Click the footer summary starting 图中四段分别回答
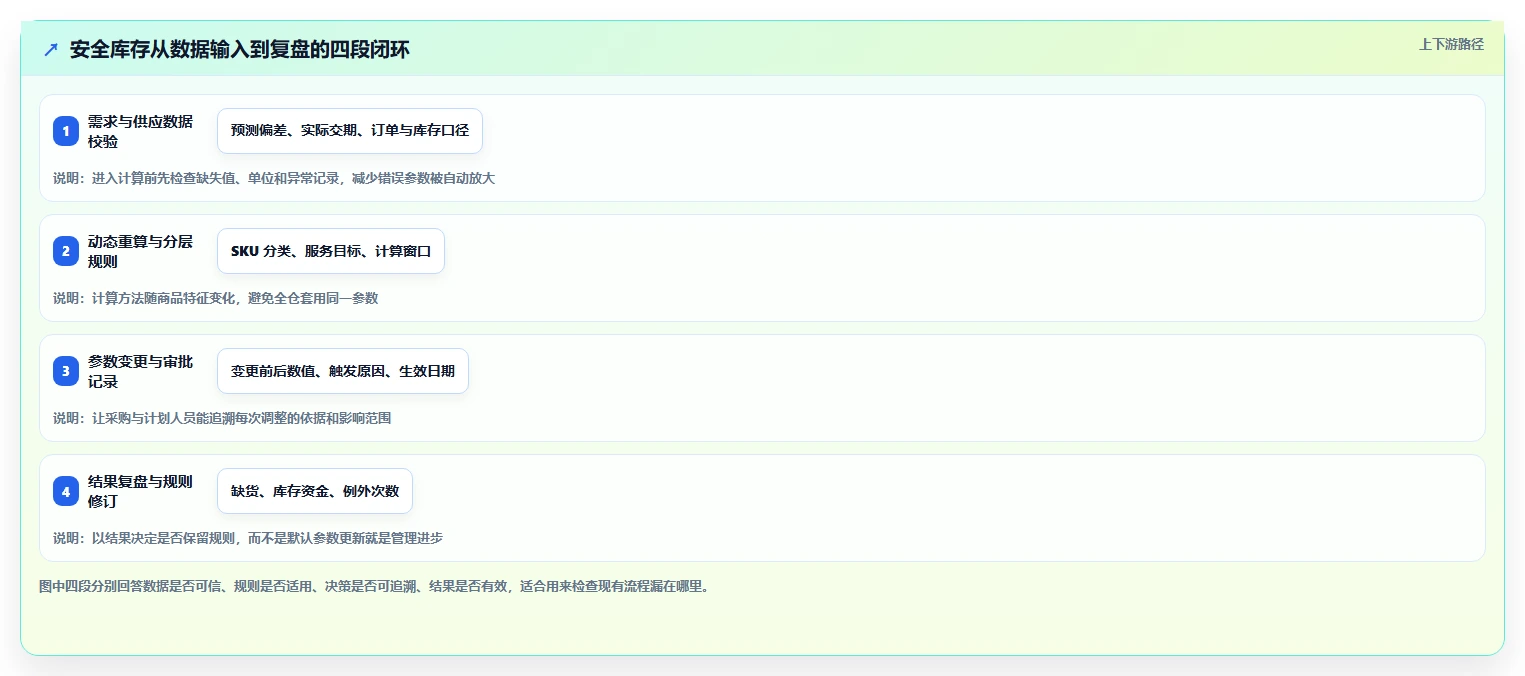Image resolution: width=1525 pixels, height=676 pixels. pyautogui.click(x=374, y=587)
